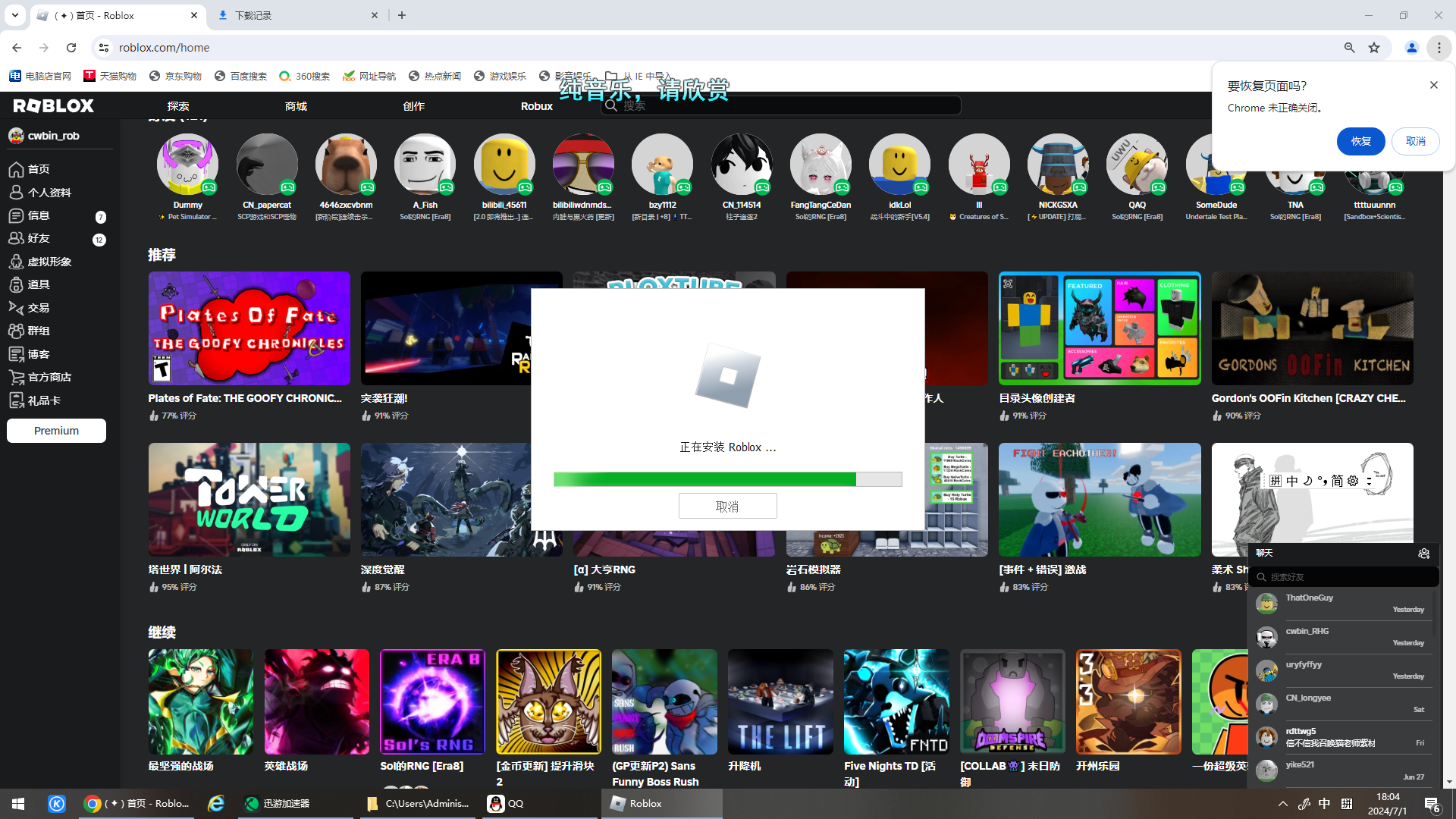Open the 塔世界 Tower World thumbnail
This screenshot has width=1456, height=819.
point(249,500)
